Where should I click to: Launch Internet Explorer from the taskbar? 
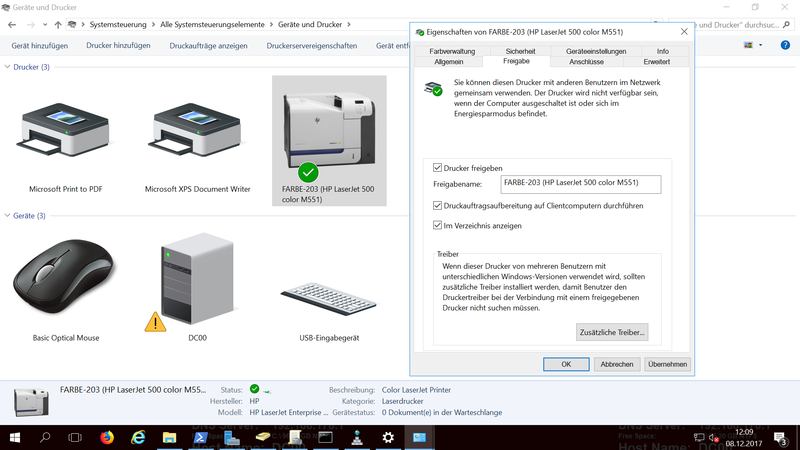(138, 437)
